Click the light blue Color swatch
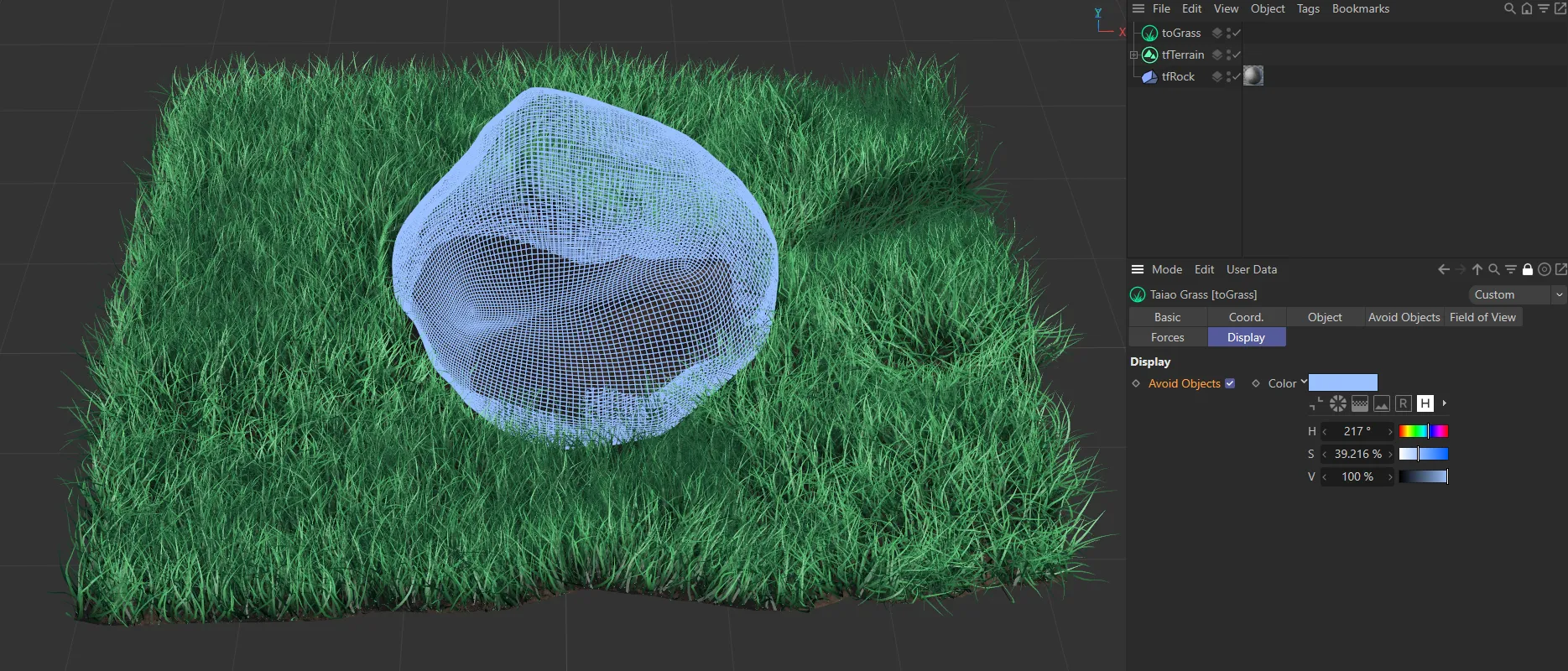Image resolution: width=1568 pixels, height=671 pixels. pos(1343,383)
